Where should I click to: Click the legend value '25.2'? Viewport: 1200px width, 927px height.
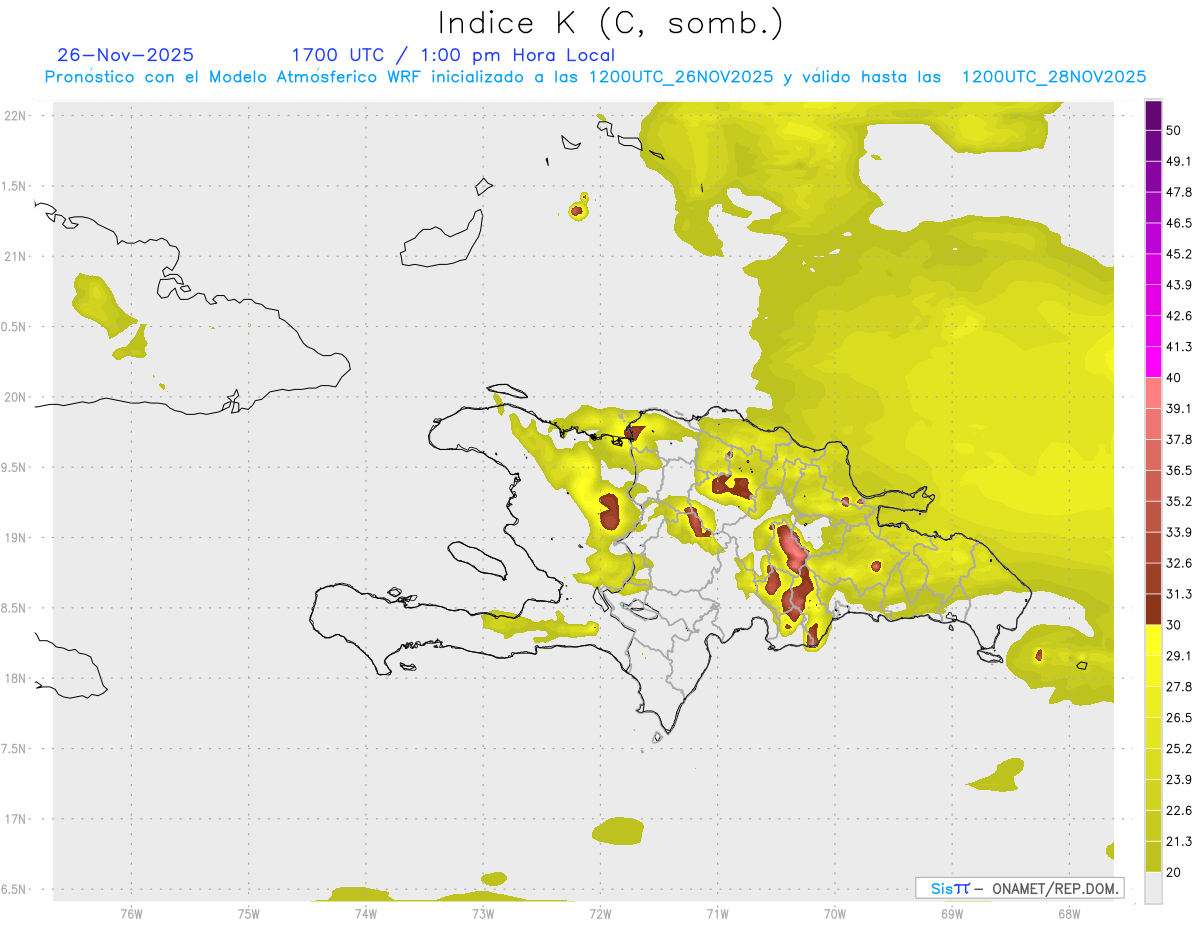click(1179, 749)
